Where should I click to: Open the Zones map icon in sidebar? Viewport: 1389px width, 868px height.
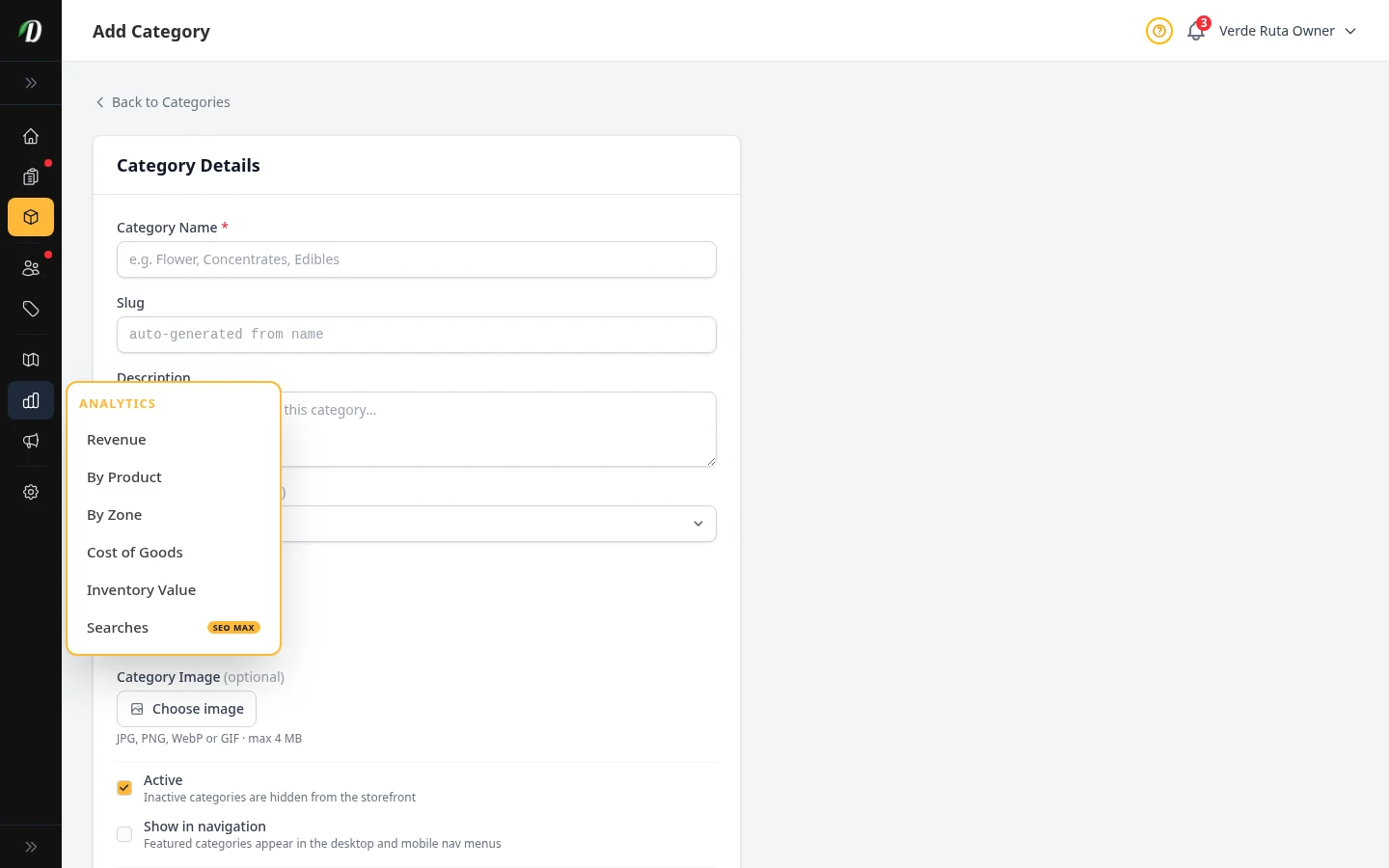tap(31, 360)
